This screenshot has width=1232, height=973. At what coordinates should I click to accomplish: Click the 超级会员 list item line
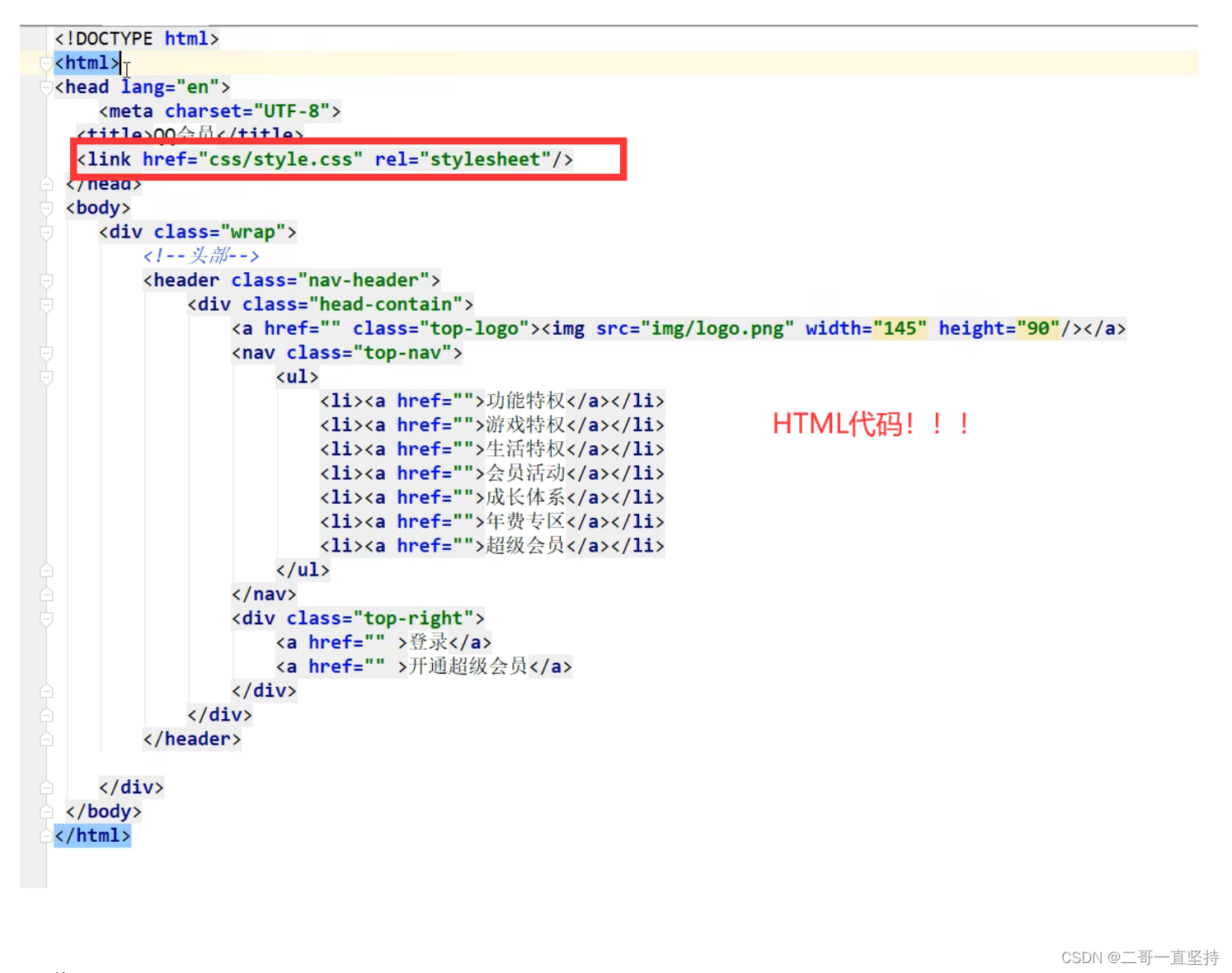point(491,546)
